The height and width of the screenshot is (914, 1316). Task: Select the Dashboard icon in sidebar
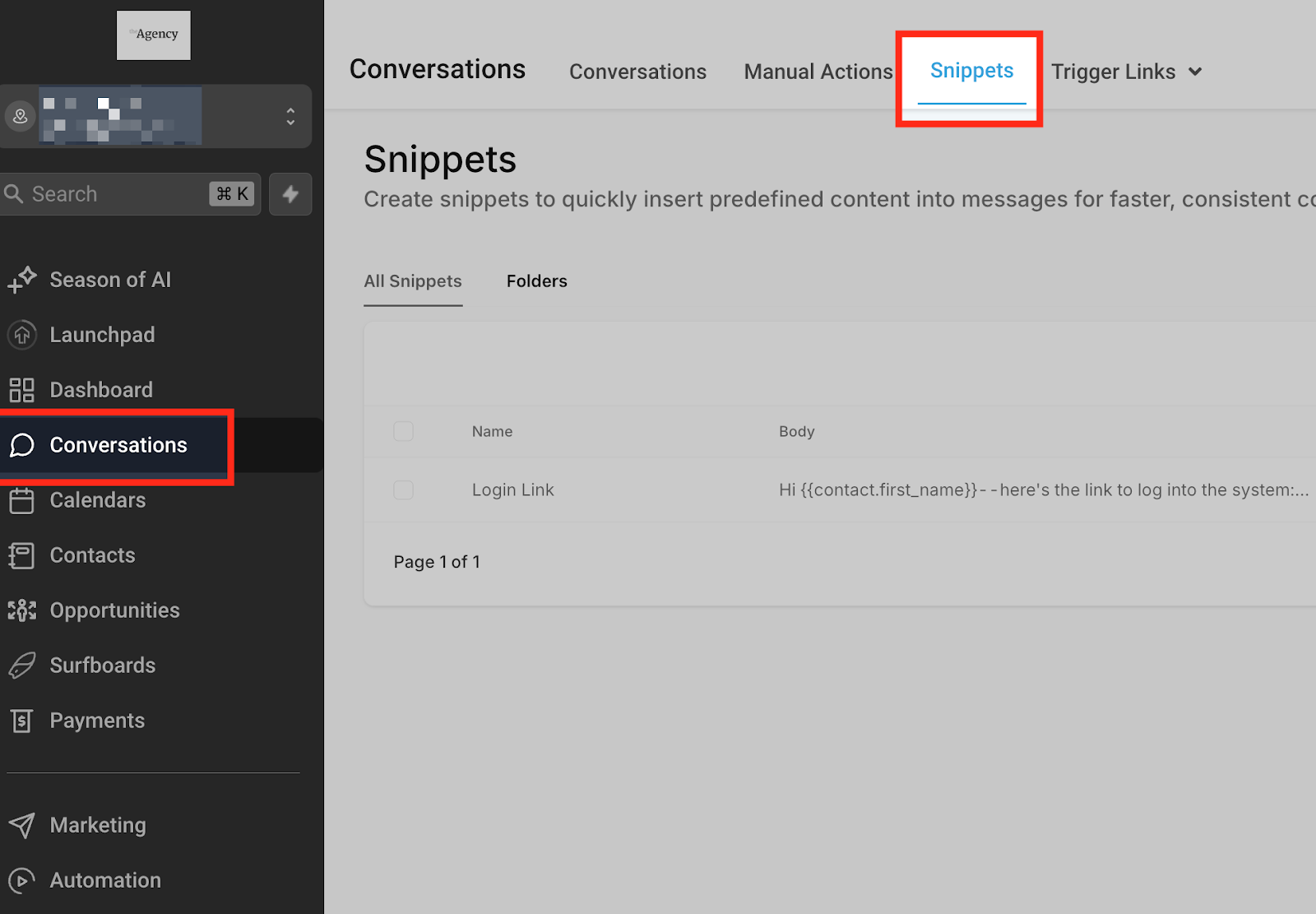point(22,389)
